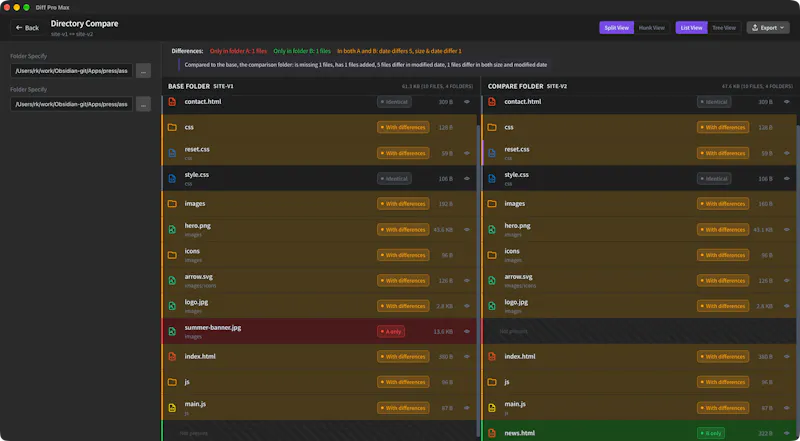The height and width of the screenshot is (441, 800).
Task: Preview base summer-banner.jpg with eye icon
Action: 467,331
